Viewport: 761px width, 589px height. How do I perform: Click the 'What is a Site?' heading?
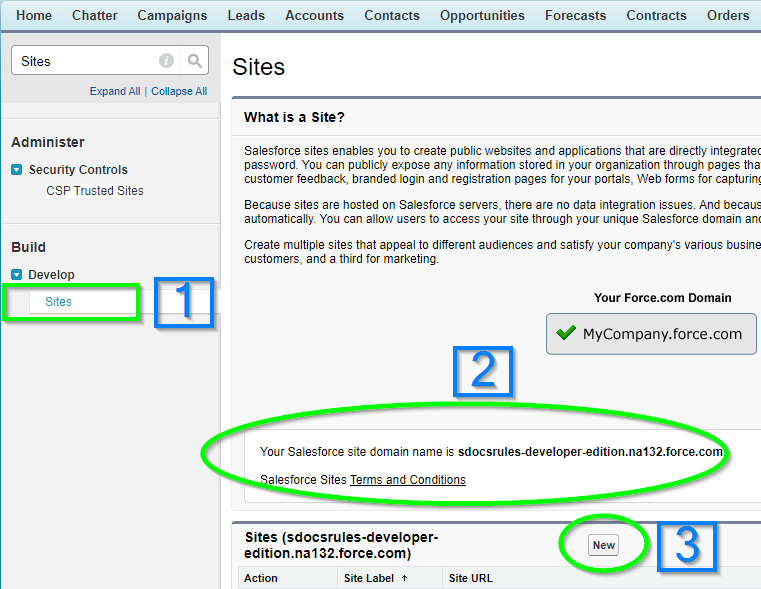point(294,117)
